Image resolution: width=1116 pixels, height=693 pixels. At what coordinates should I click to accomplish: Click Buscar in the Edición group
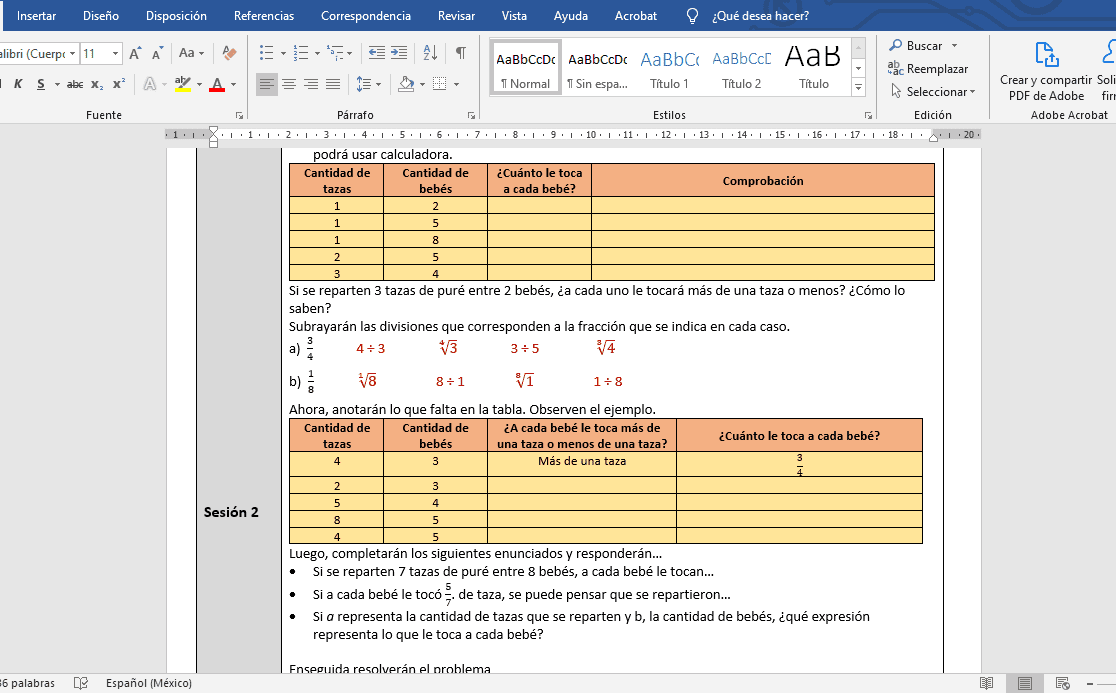tap(915, 46)
